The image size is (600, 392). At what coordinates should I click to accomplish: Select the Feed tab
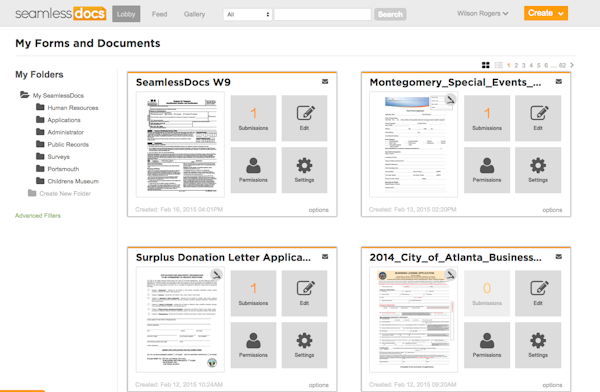point(159,14)
